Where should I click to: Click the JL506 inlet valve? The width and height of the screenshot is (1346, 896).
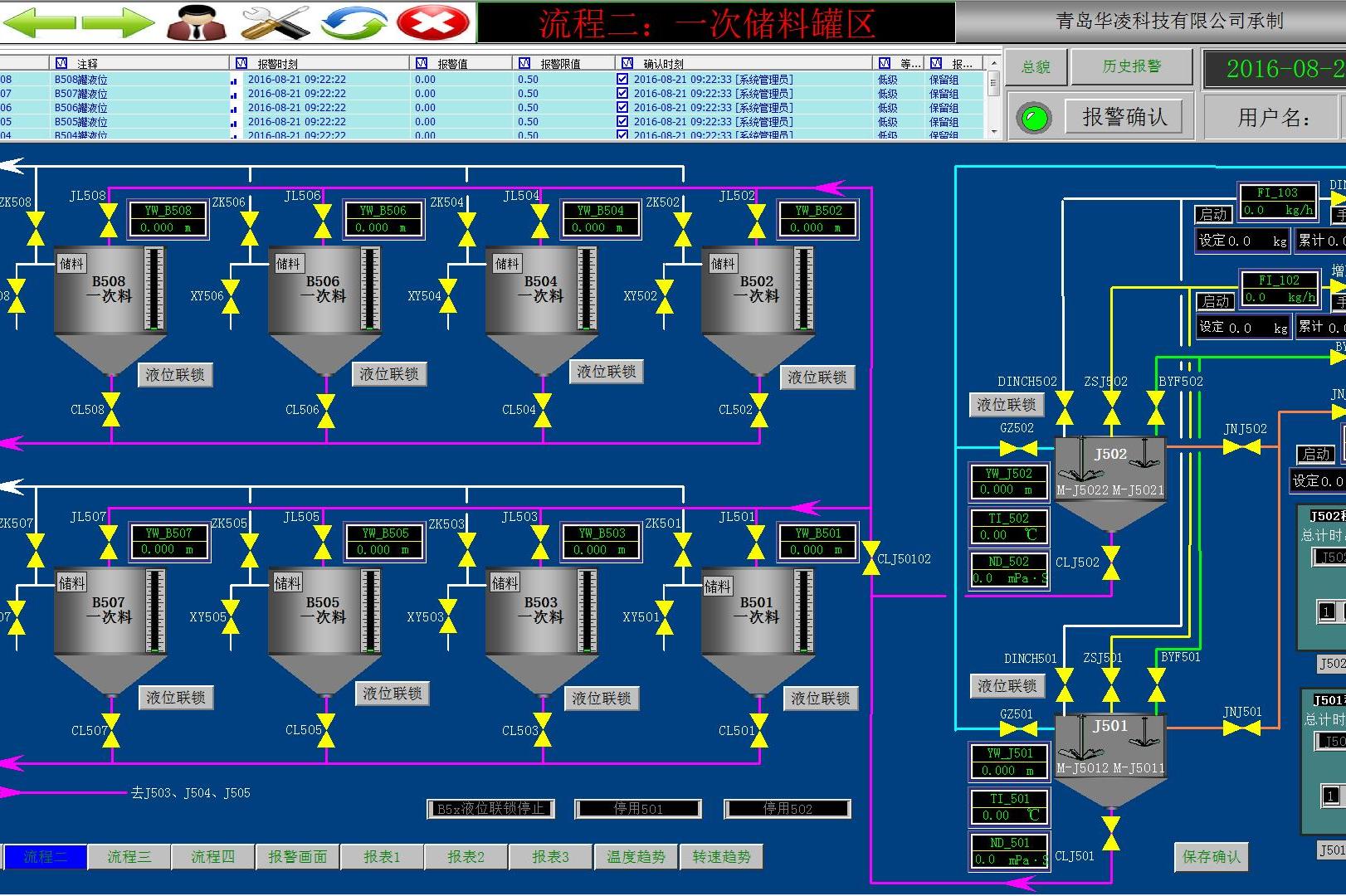coord(324,222)
